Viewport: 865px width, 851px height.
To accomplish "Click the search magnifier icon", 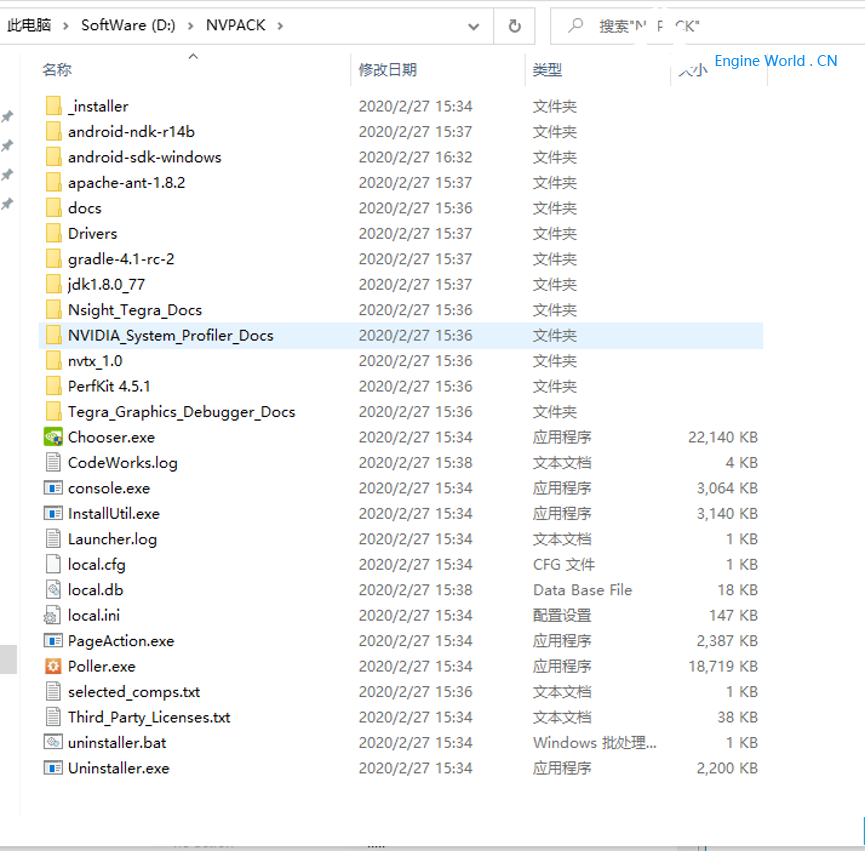I will pos(576,26).
